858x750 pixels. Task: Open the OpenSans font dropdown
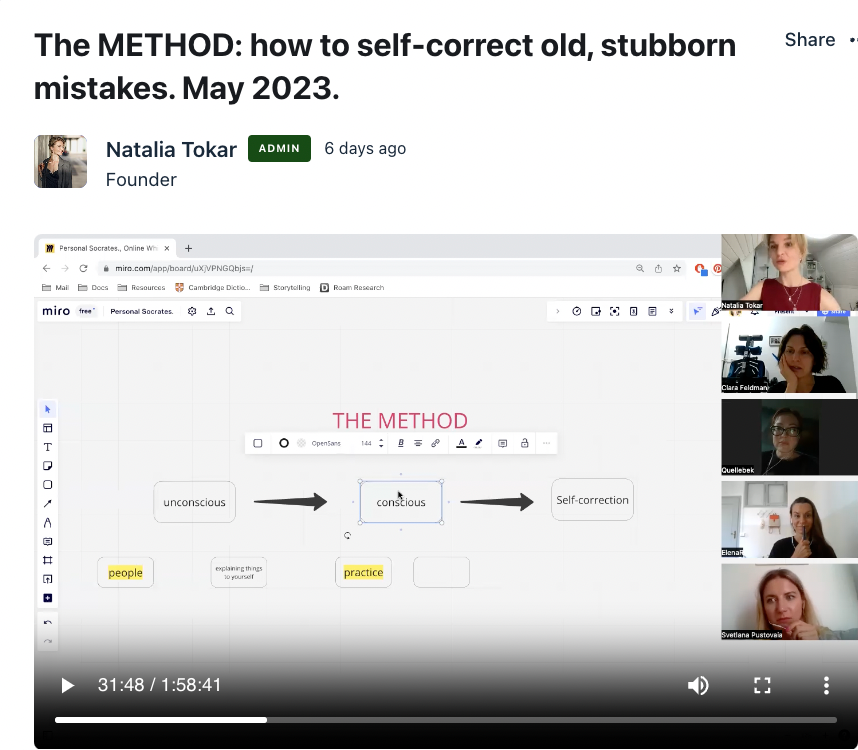(x=326, y=443)
